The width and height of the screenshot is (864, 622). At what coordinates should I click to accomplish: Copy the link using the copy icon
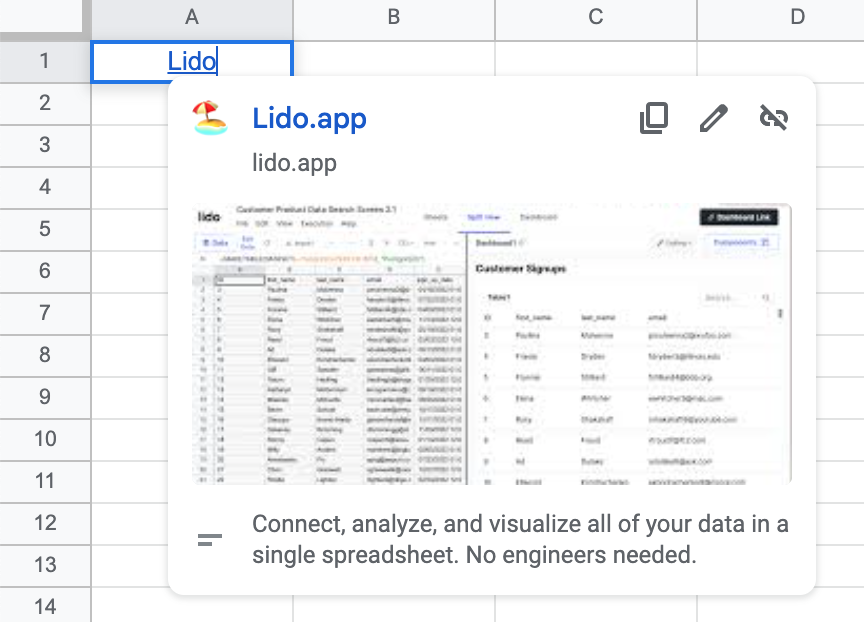654,117
